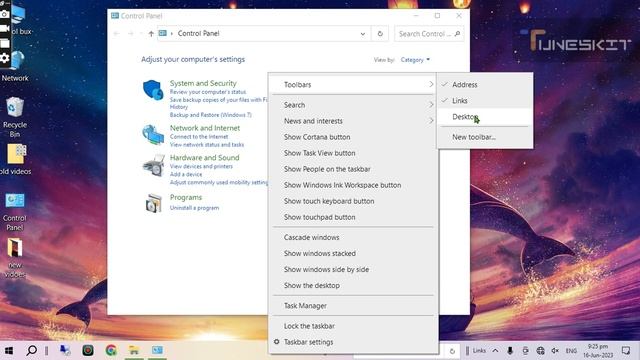The image size is (640, 360).
Task: Switch to Control Panel taskbar button
Action: pyautogui.click(x=157, y=350)
